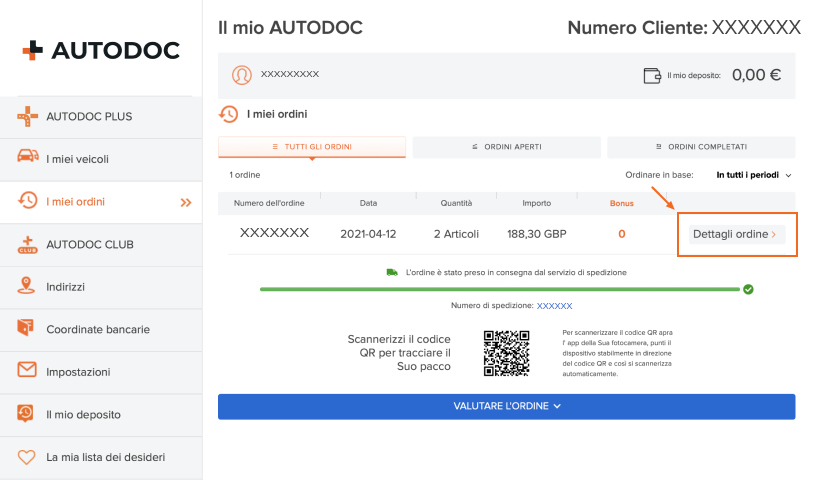The width and height of the screenshot is (820, 480).
Task: Click the car icon for I miei veicoli
Action: (x=27, y=159)
